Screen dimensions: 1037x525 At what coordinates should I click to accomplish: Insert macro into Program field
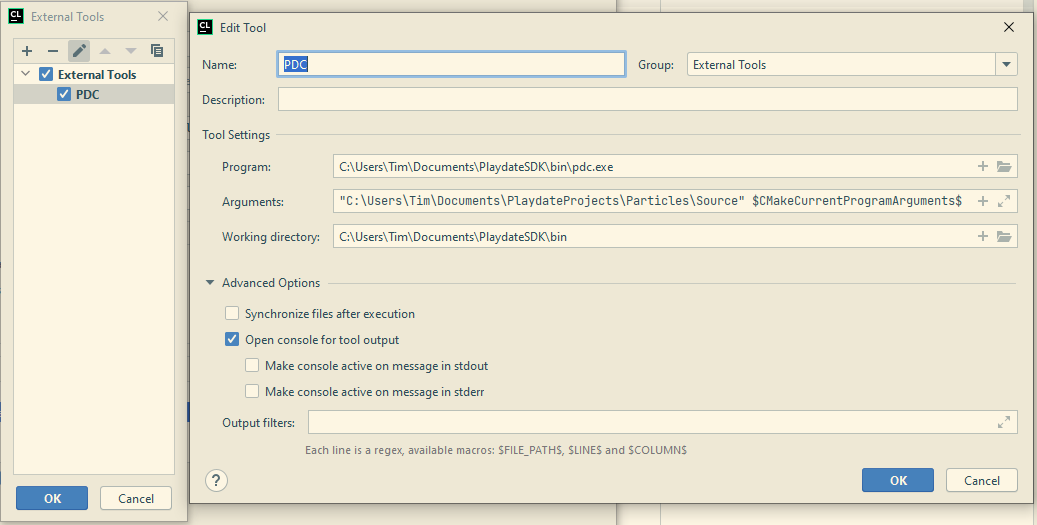point(983,166)
